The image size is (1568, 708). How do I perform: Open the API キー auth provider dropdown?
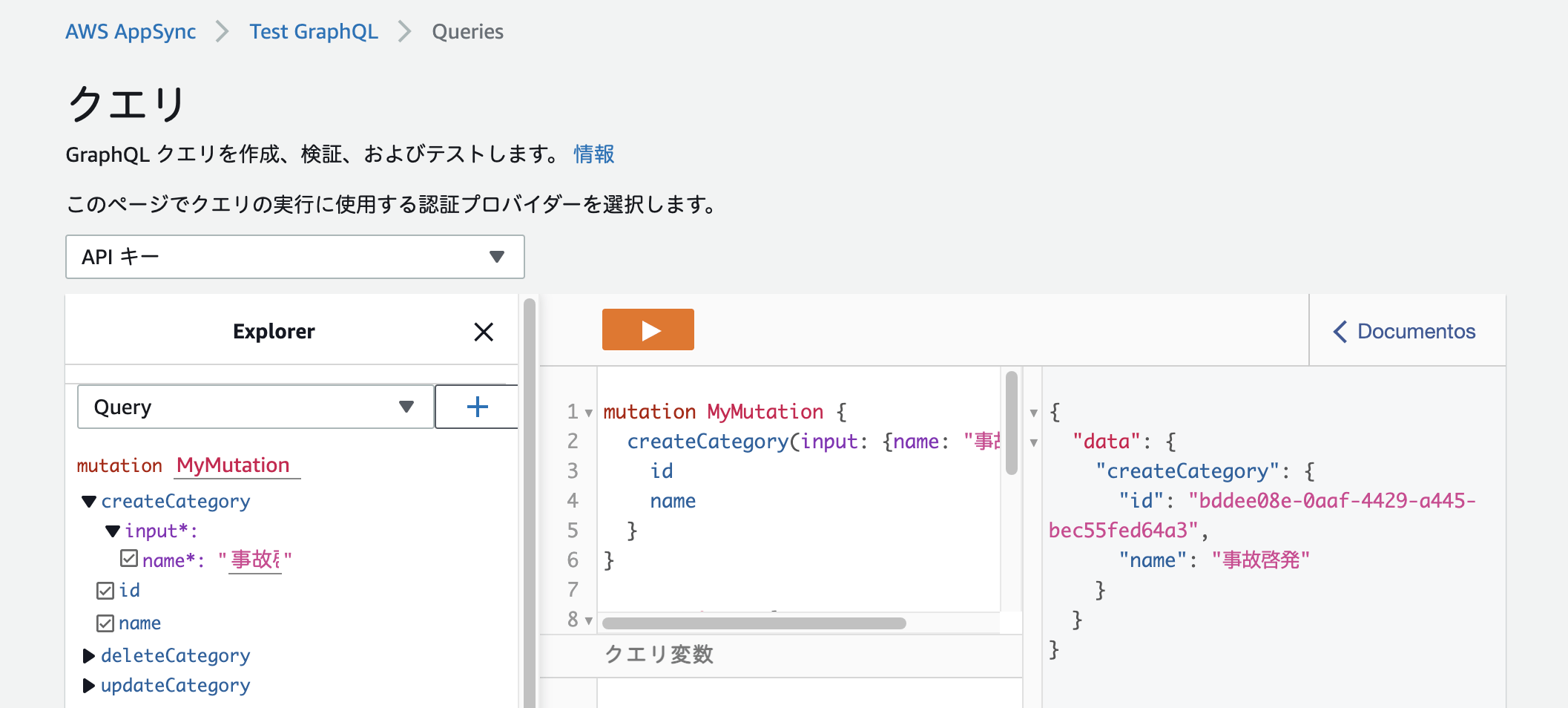[295, 257]
